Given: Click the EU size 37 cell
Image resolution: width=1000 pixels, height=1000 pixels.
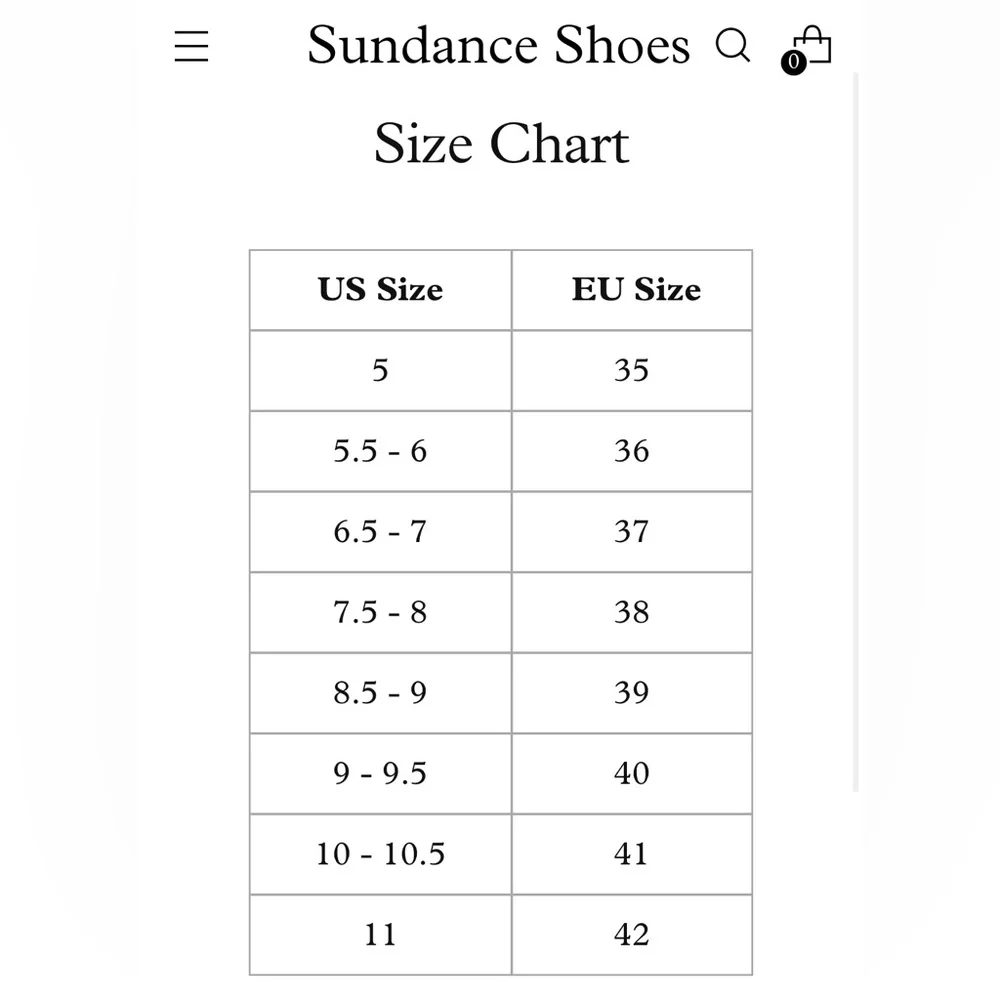Looking at the screenshot, I should click(632, 531).
